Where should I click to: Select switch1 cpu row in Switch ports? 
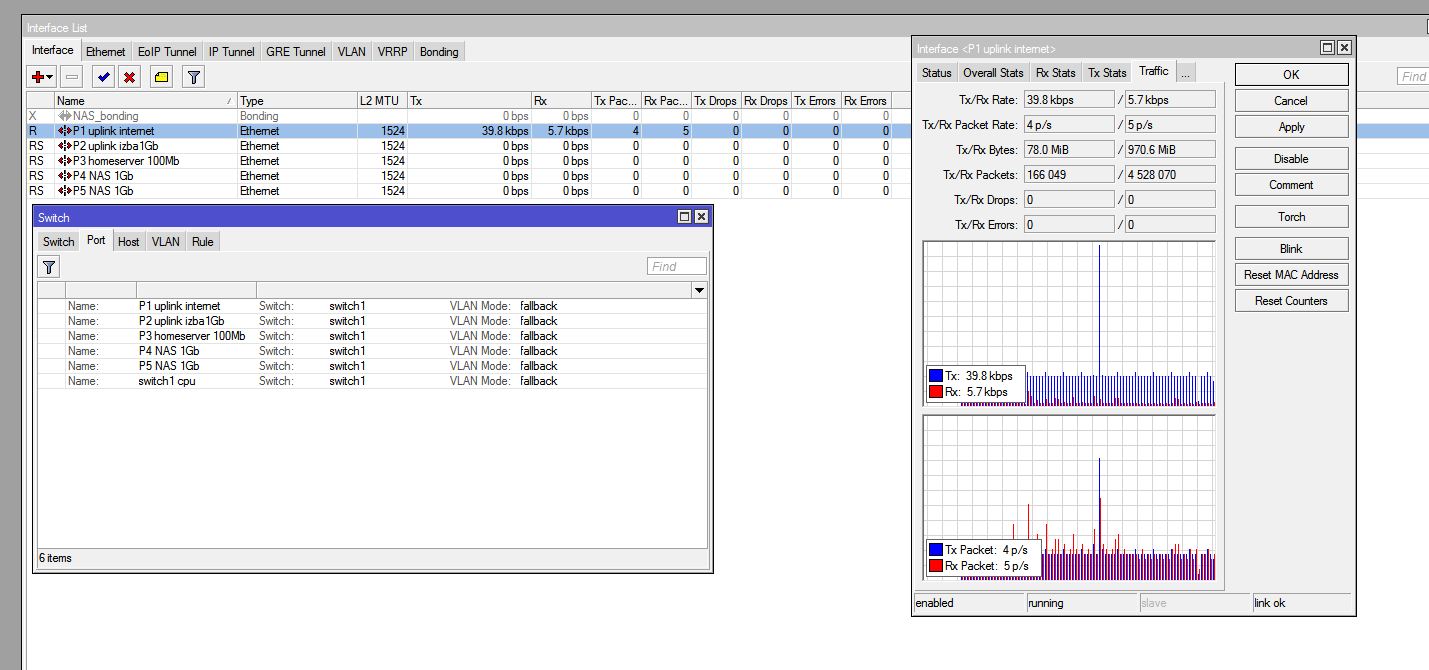click(x=371, y=381)
